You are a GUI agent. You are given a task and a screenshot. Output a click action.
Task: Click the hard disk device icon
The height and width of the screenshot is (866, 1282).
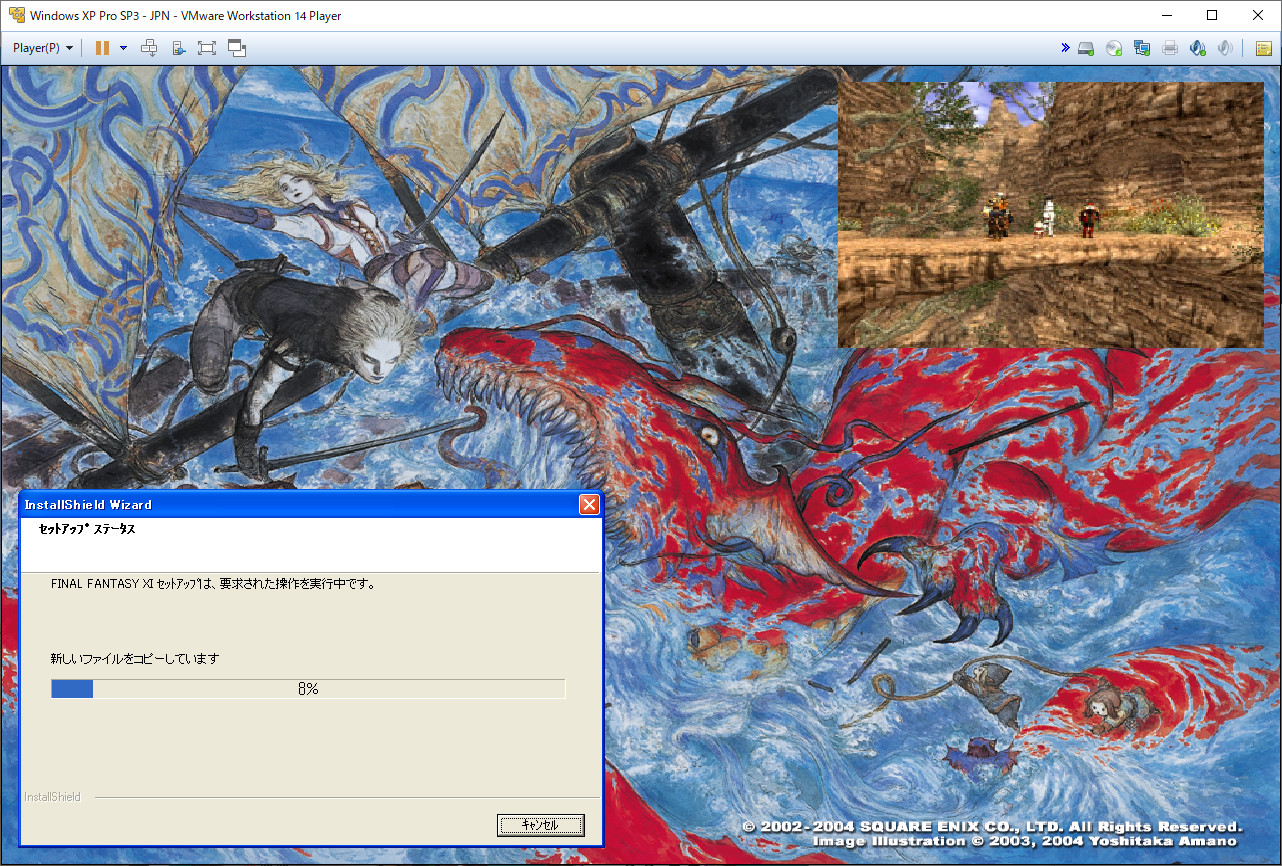[x=1086, y=48]
